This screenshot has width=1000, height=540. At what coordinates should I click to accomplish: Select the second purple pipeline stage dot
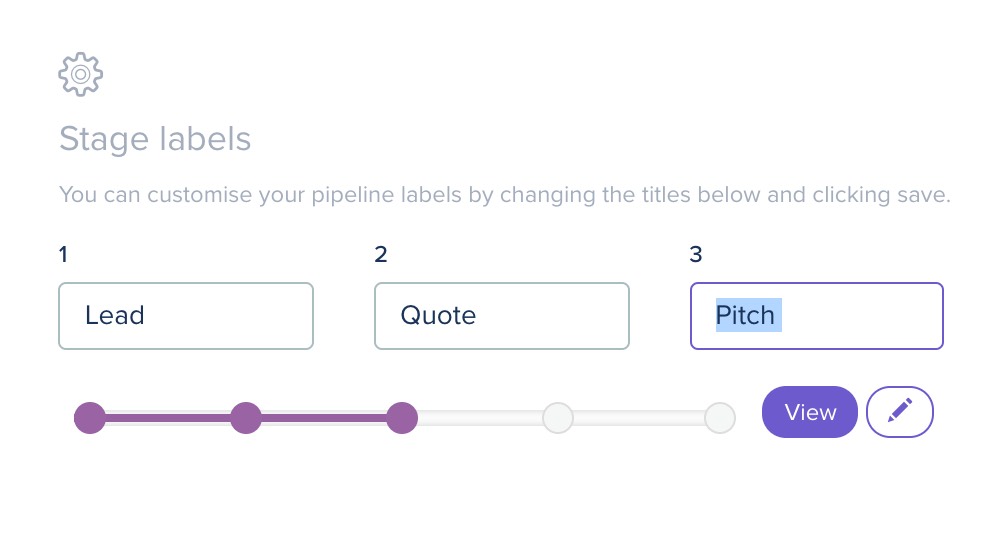tap(246, 418)
